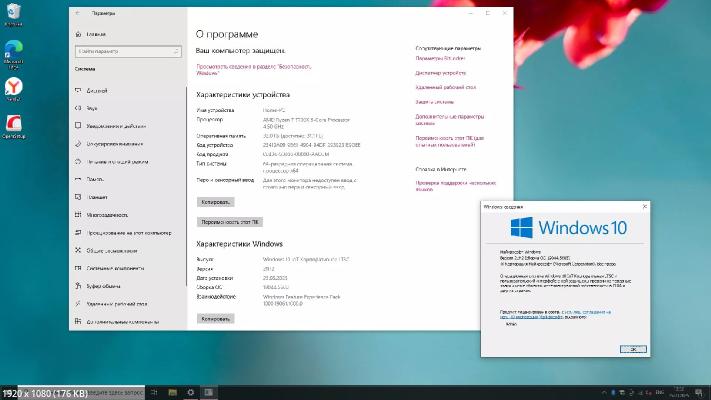Open Безопасность Windows details link

coord(253,69)
